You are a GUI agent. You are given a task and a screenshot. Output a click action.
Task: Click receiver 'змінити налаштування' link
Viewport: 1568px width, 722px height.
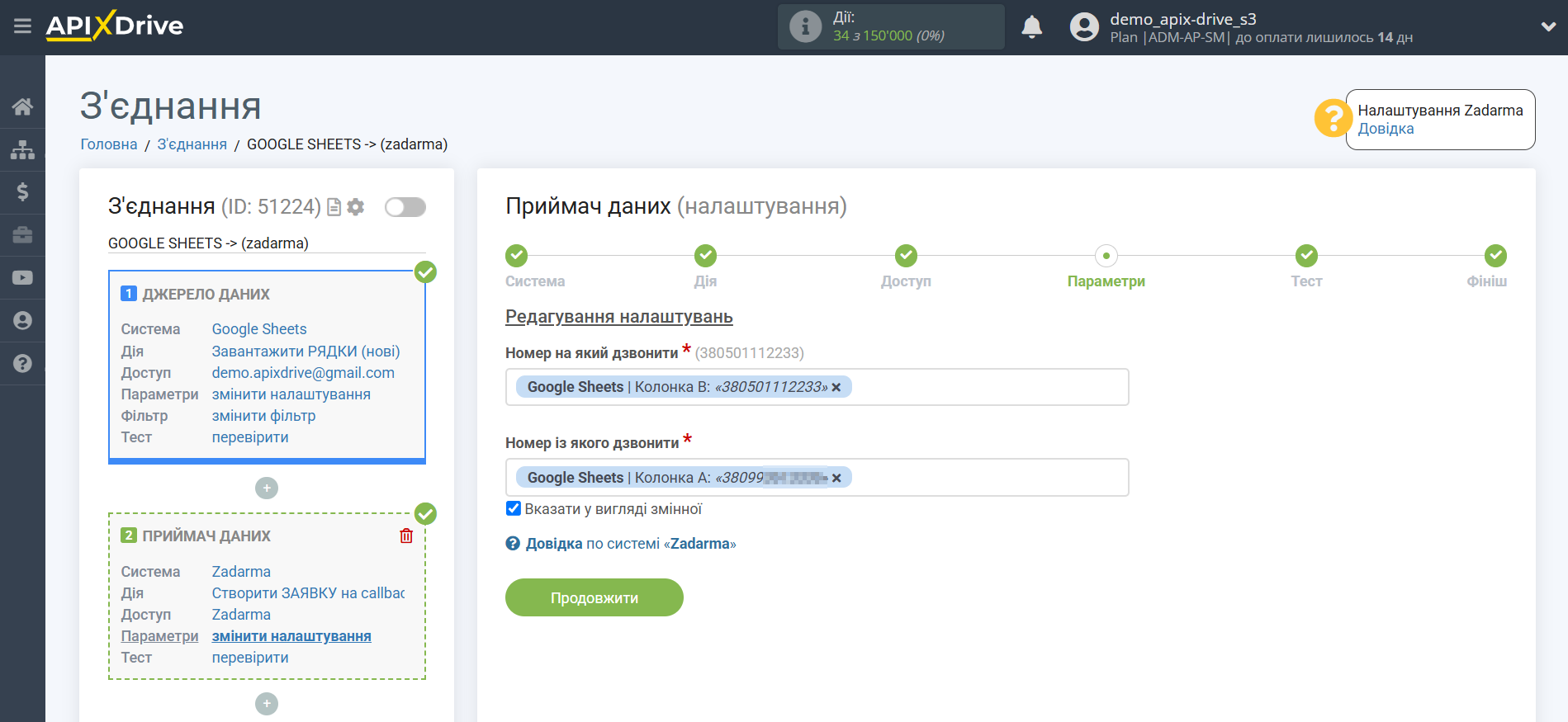click(x=291, y=636)
